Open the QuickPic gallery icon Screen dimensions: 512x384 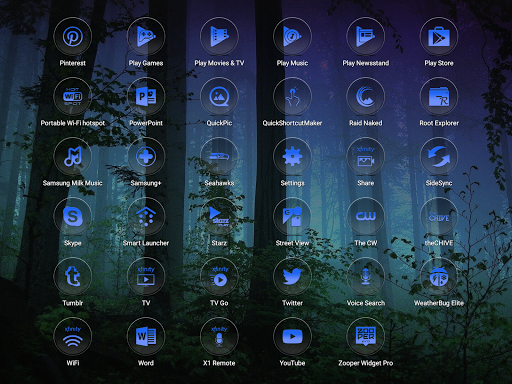coord(219,96)
